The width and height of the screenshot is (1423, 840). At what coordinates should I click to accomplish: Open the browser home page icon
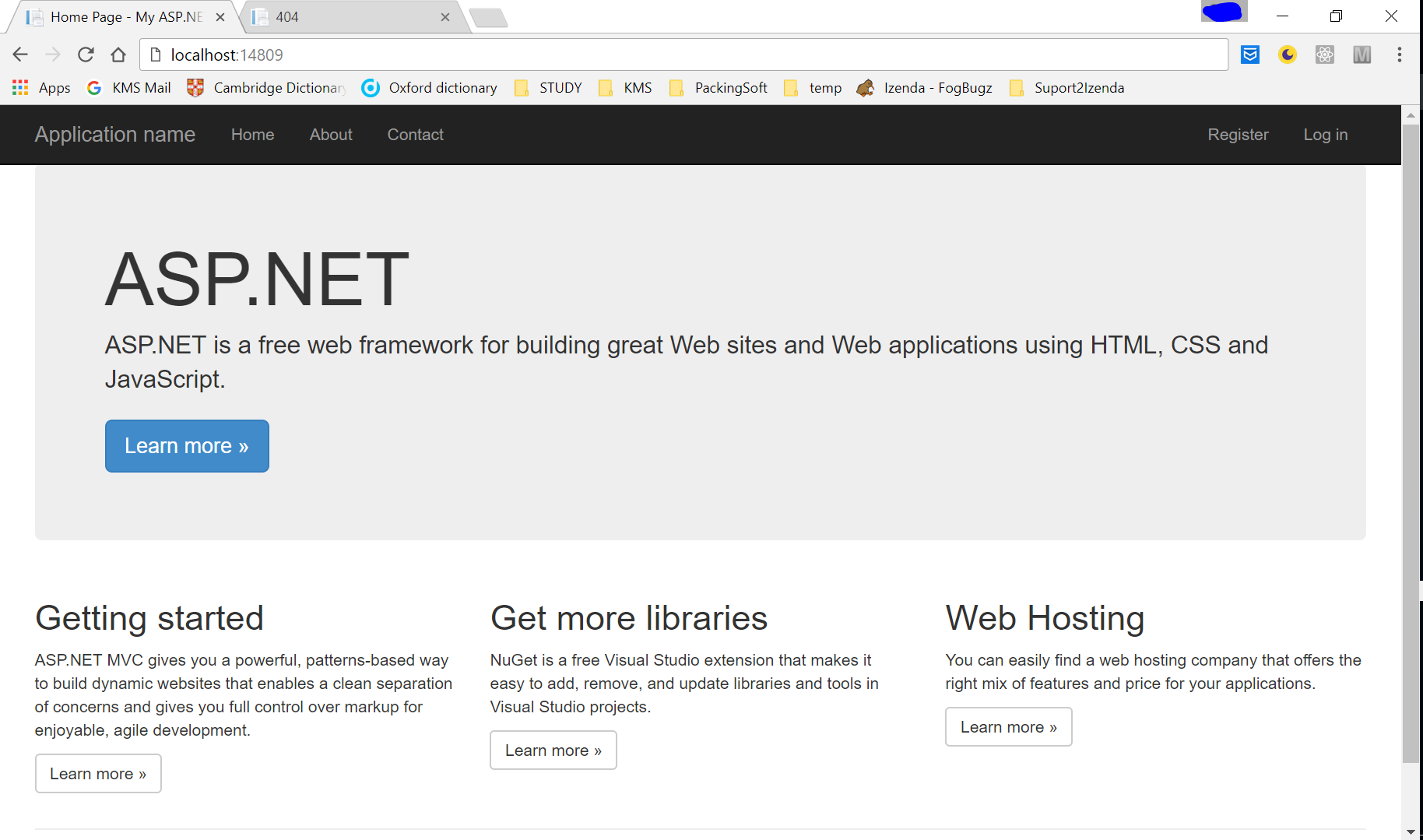118,54
